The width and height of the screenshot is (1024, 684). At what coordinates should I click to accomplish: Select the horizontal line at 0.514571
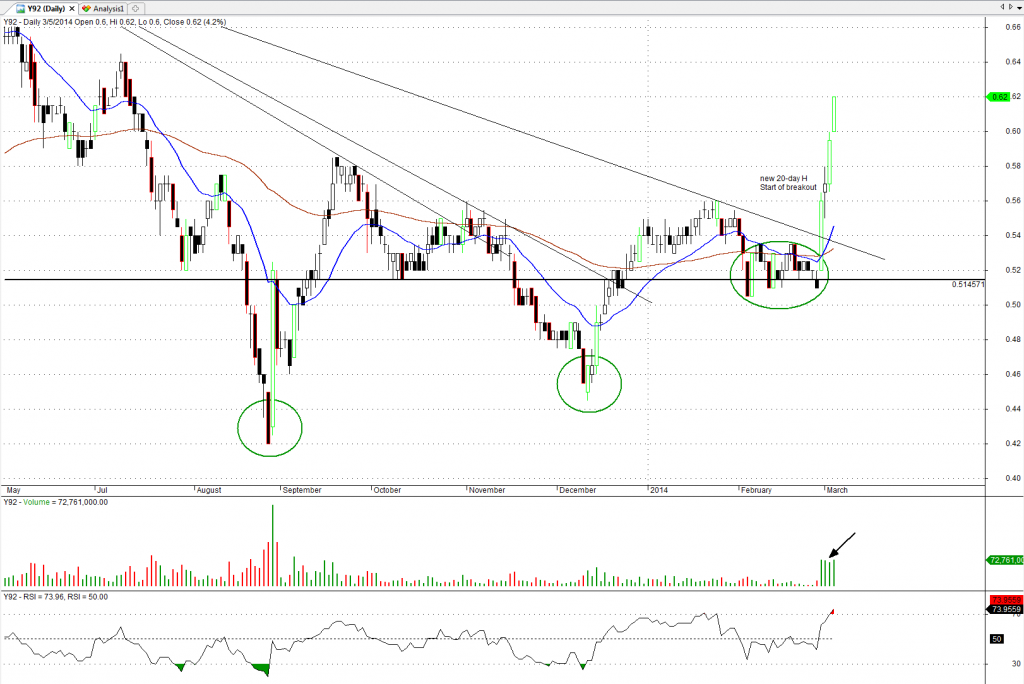[400, 280]
